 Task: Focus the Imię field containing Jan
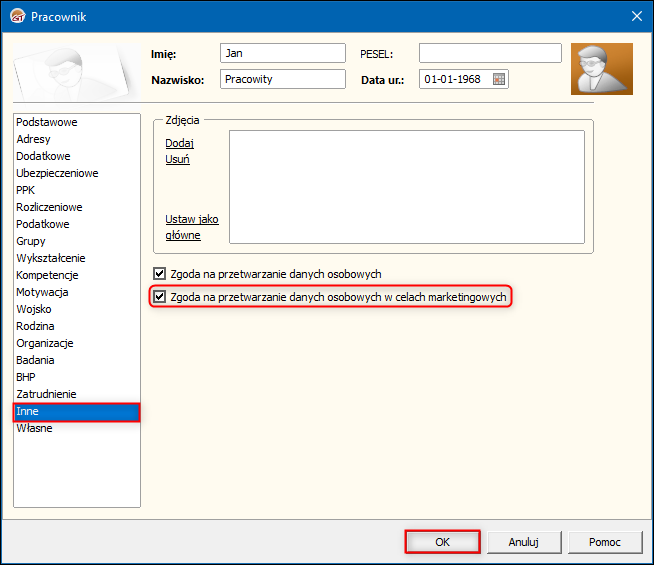283,53
